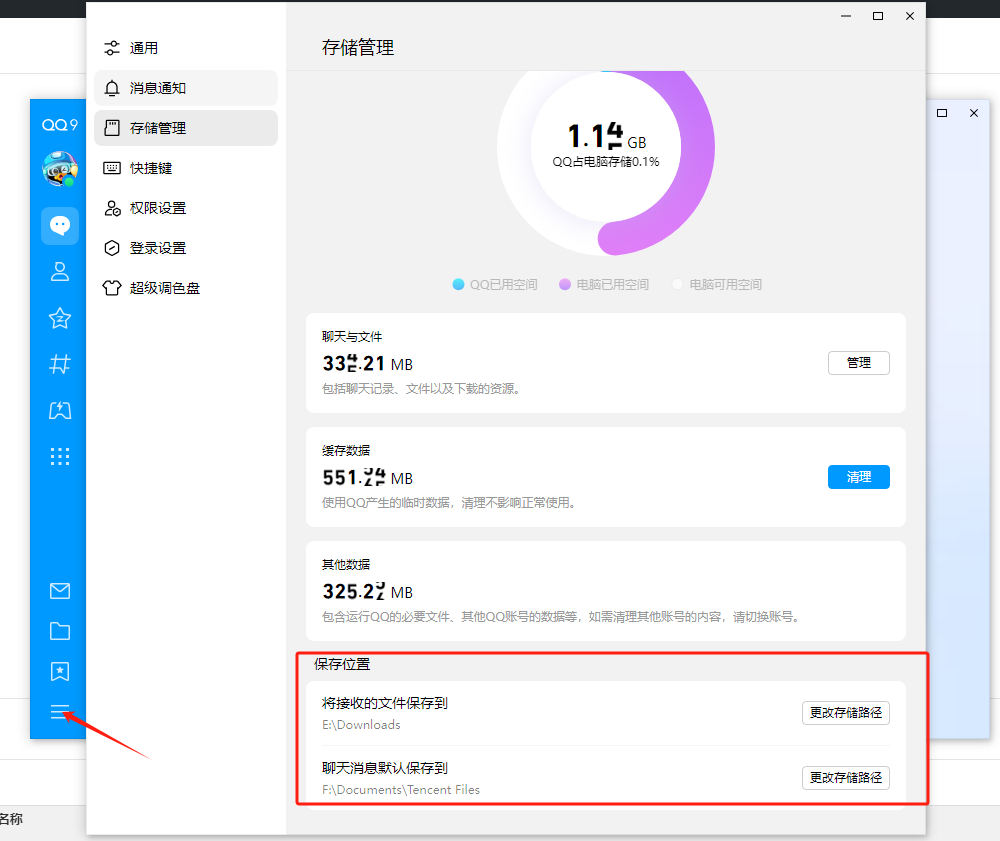Minimize the settings window
1000x841 pixels.
click(x=846, y=16)
